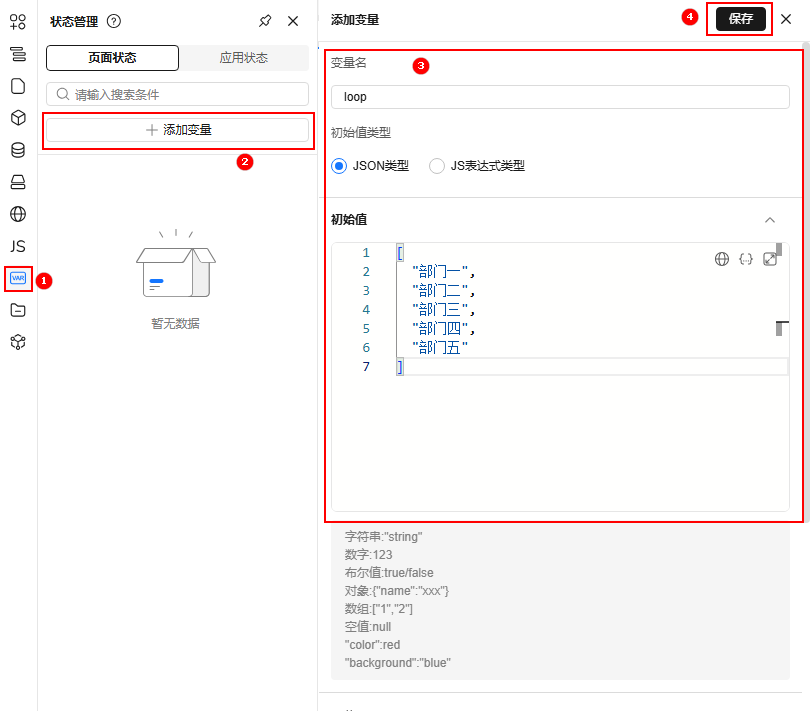The image size is (810, 711).
Task: Select the JS表达式类型 radio button
Action: (437, 166)
